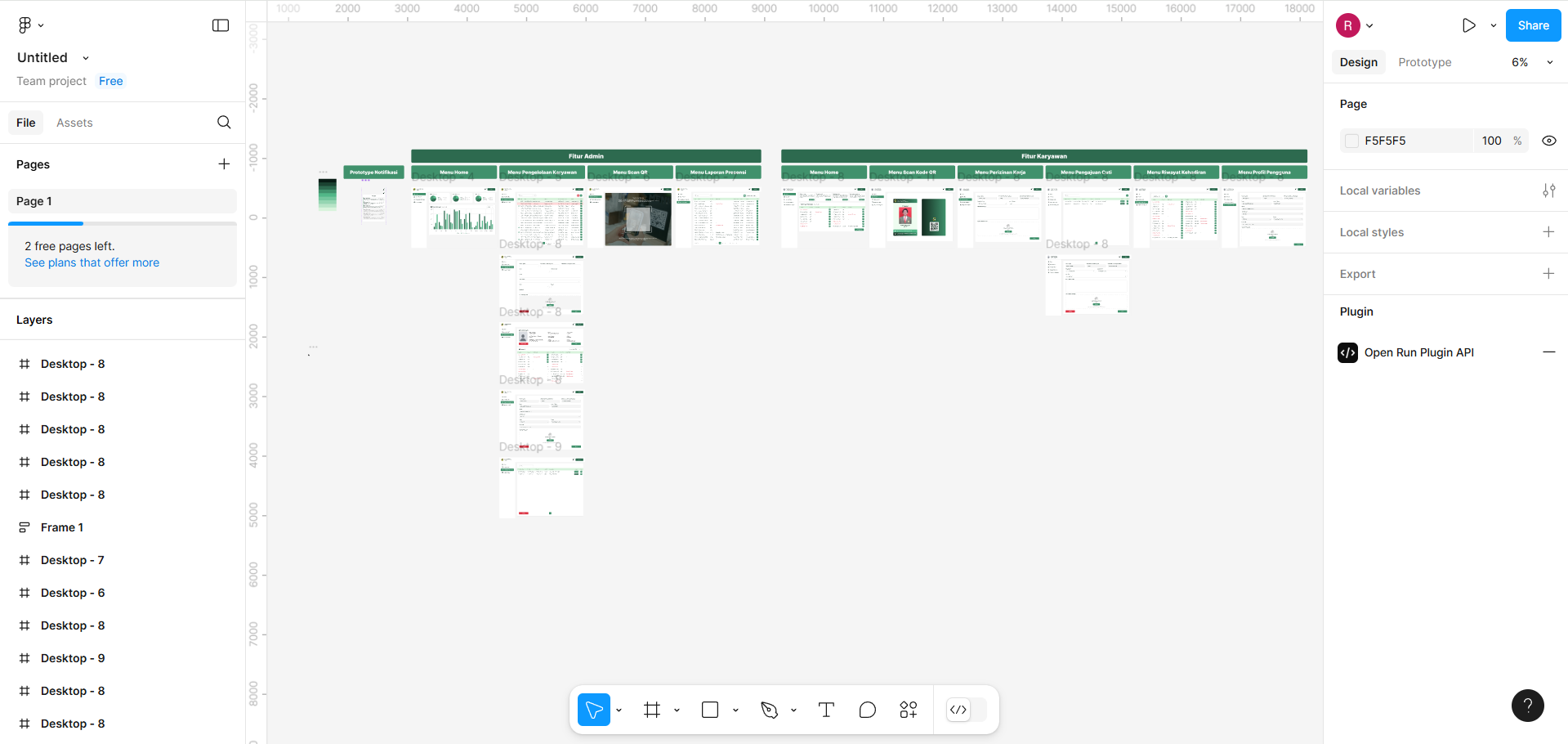Toggle the sidebar panel layout icon
The image size is (1568, 744).
point(221,25)
